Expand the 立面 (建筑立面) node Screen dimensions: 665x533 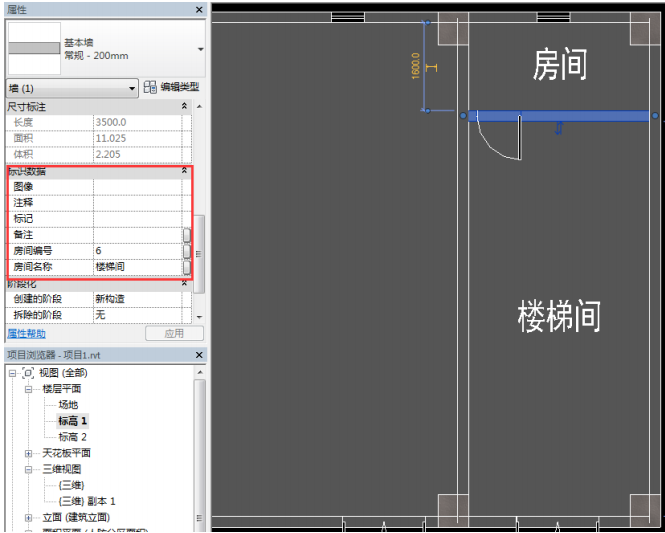click(x=28, y=518)
